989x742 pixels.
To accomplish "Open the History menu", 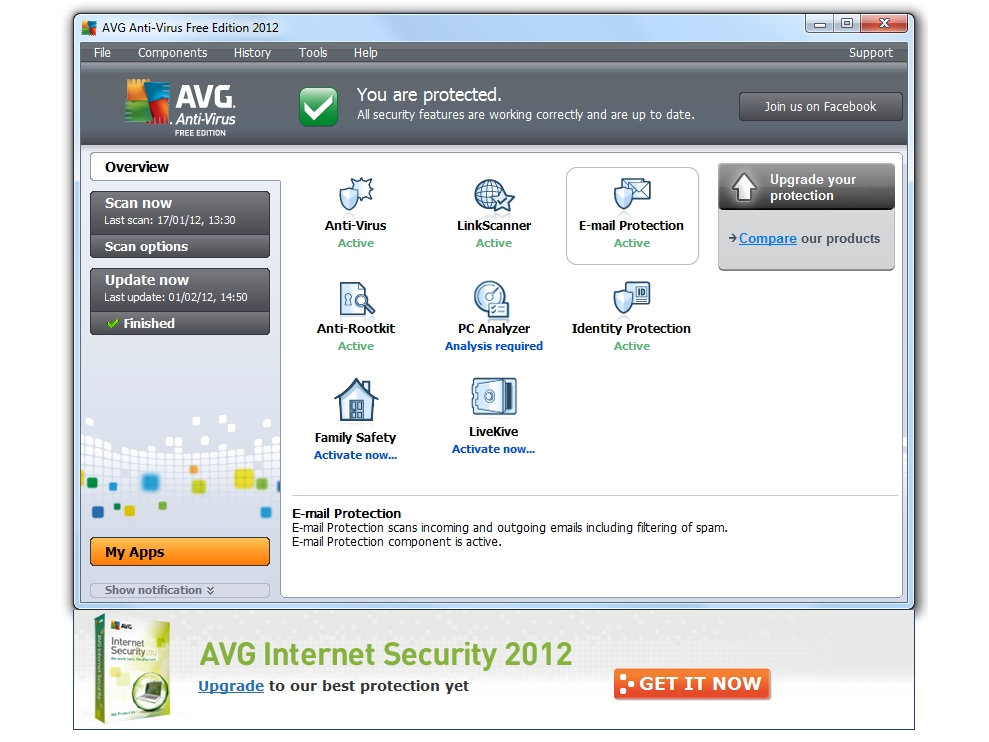I will (x=252, y=53).
